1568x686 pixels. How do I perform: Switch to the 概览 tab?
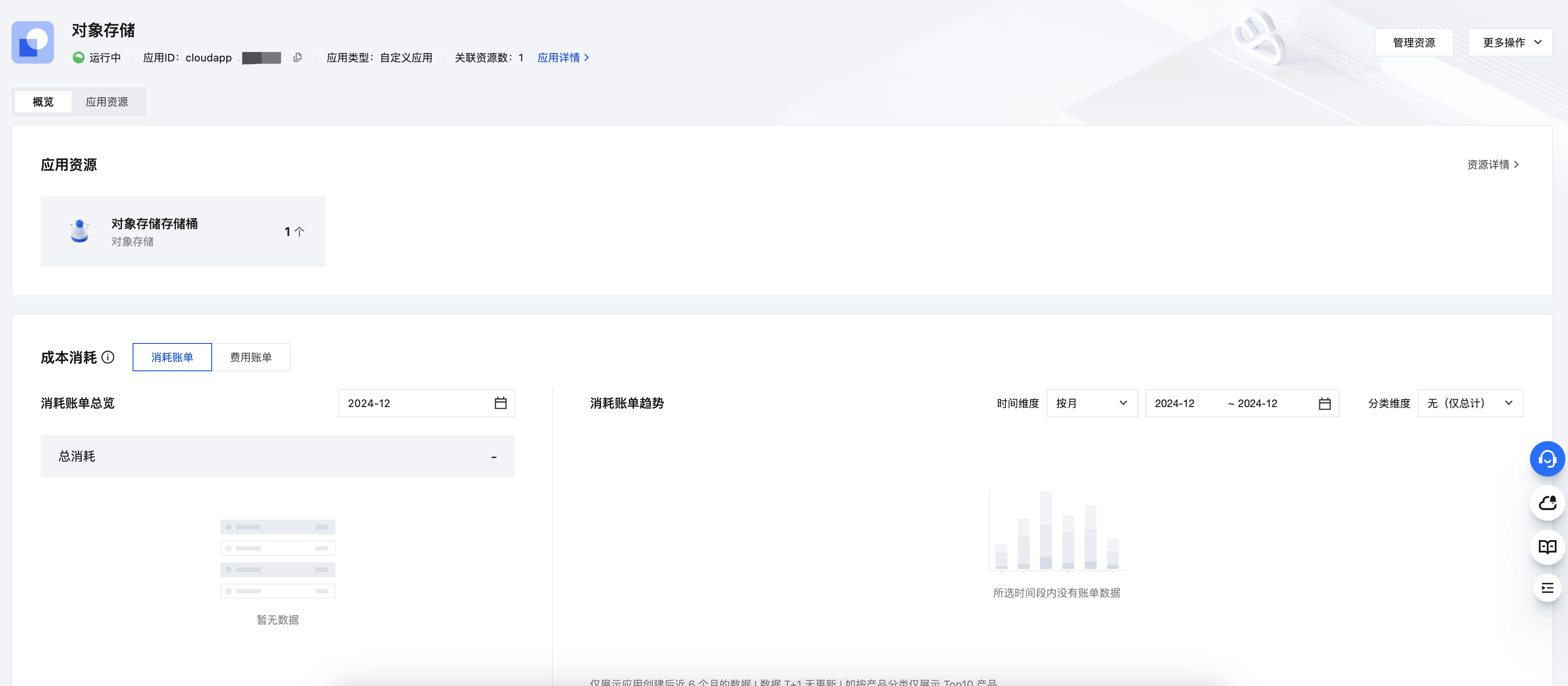tap(43, 102)
